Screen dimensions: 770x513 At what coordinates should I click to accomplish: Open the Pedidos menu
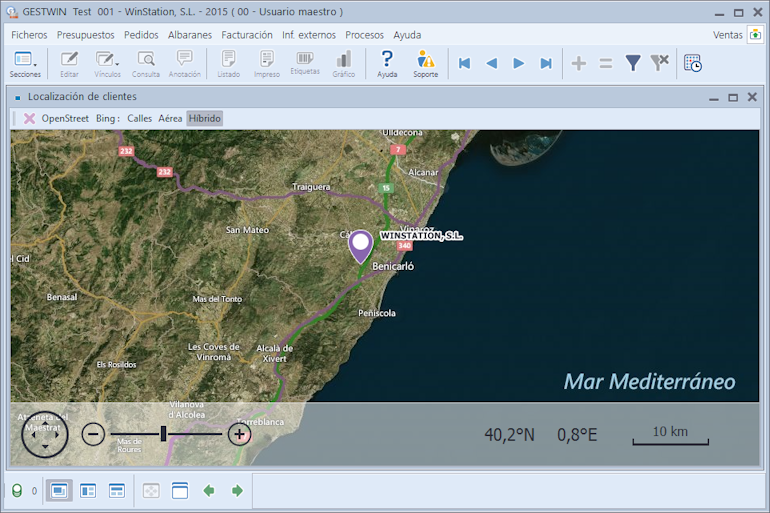click(141, 35)
